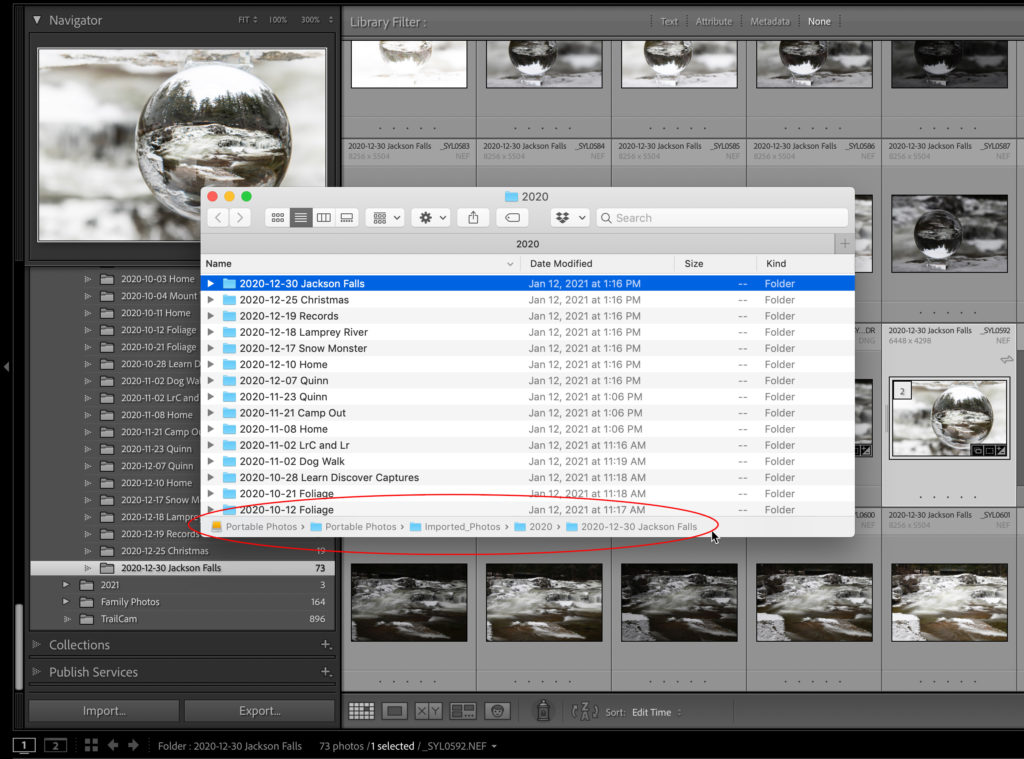Switch to second monitor window button
1024x759 pixels.
[x=56, y=745]
